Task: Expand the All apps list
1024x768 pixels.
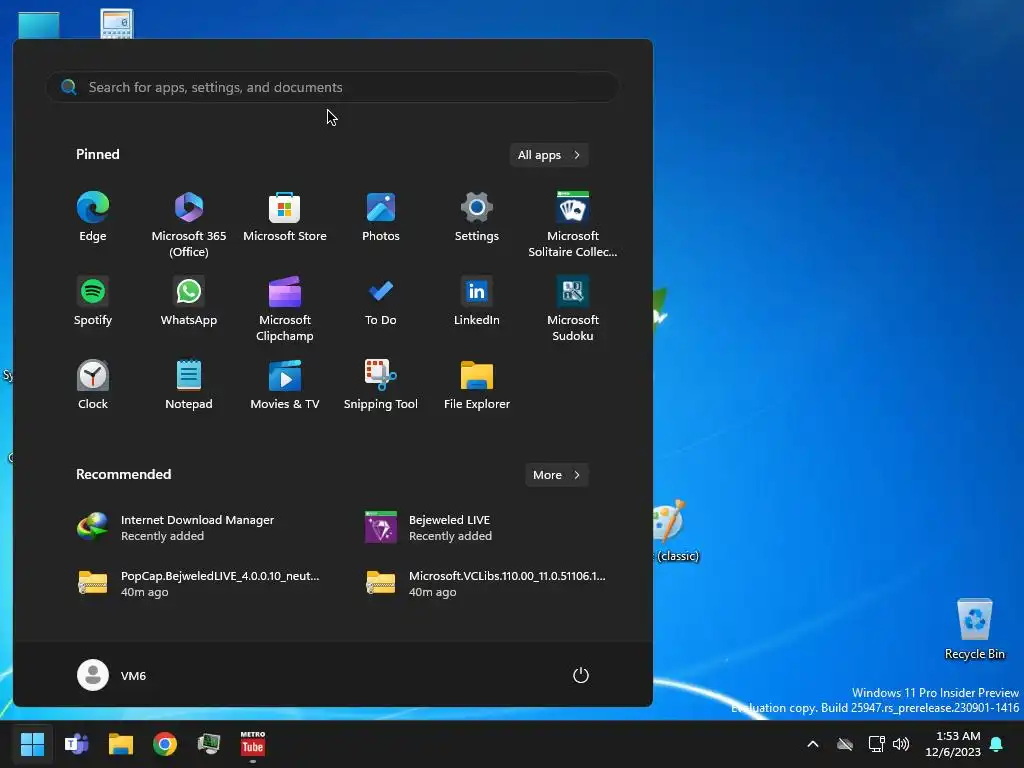Action: [549, 155]
